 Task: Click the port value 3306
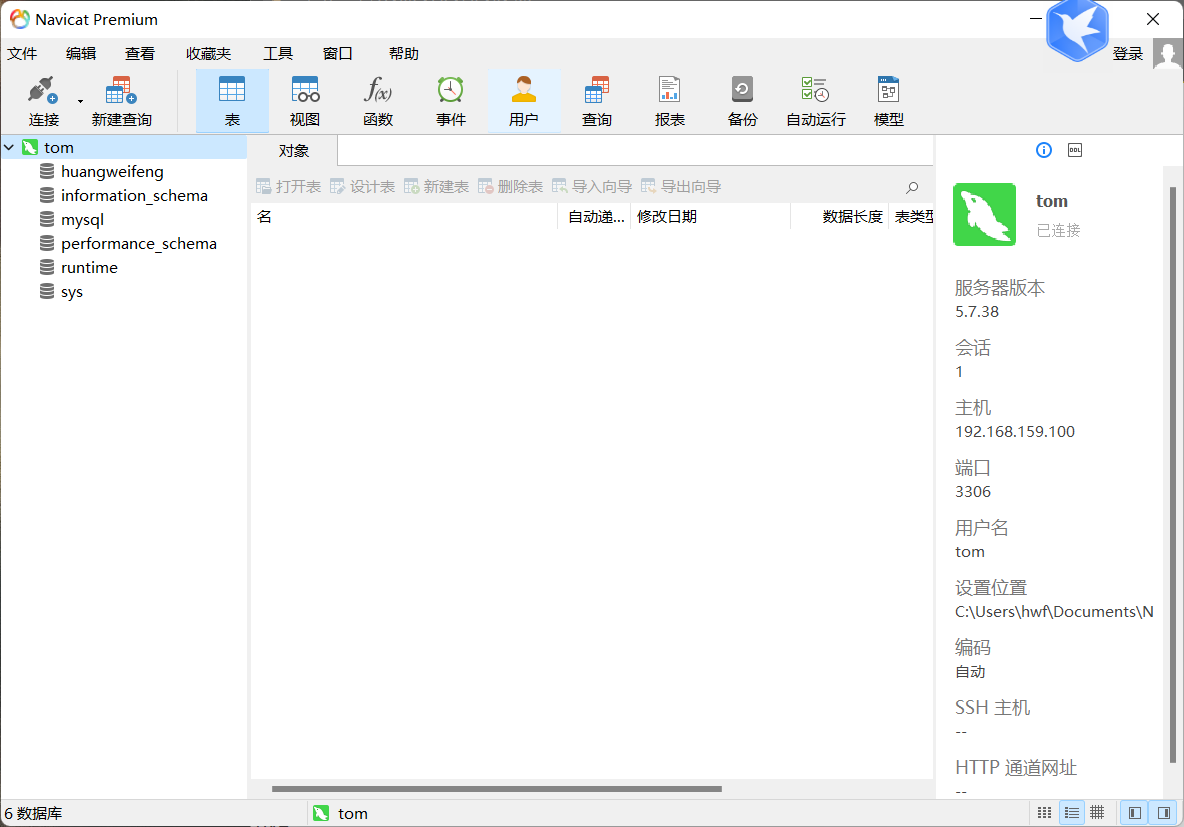point(973,492)
